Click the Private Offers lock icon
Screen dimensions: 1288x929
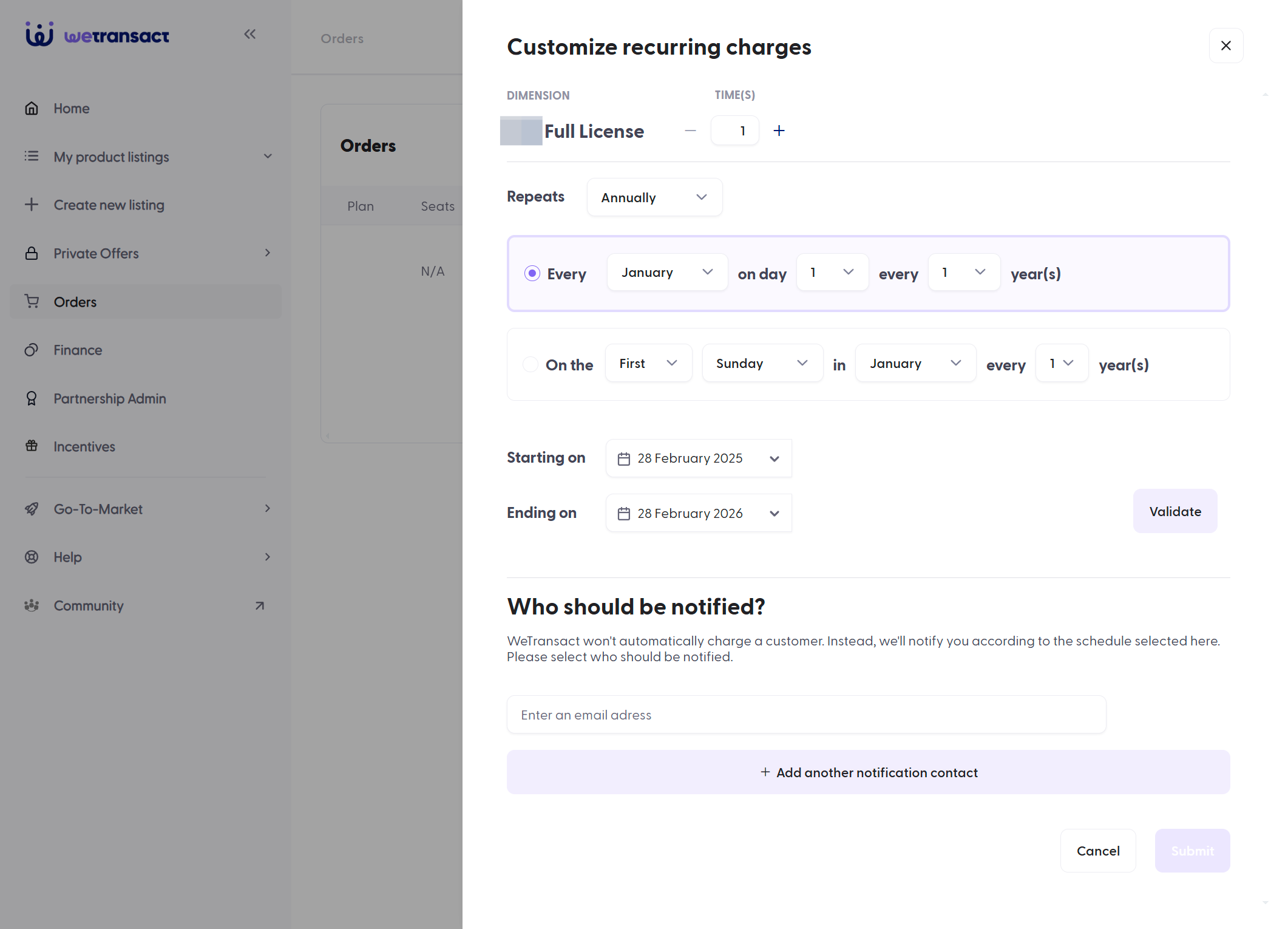point(32,253)
